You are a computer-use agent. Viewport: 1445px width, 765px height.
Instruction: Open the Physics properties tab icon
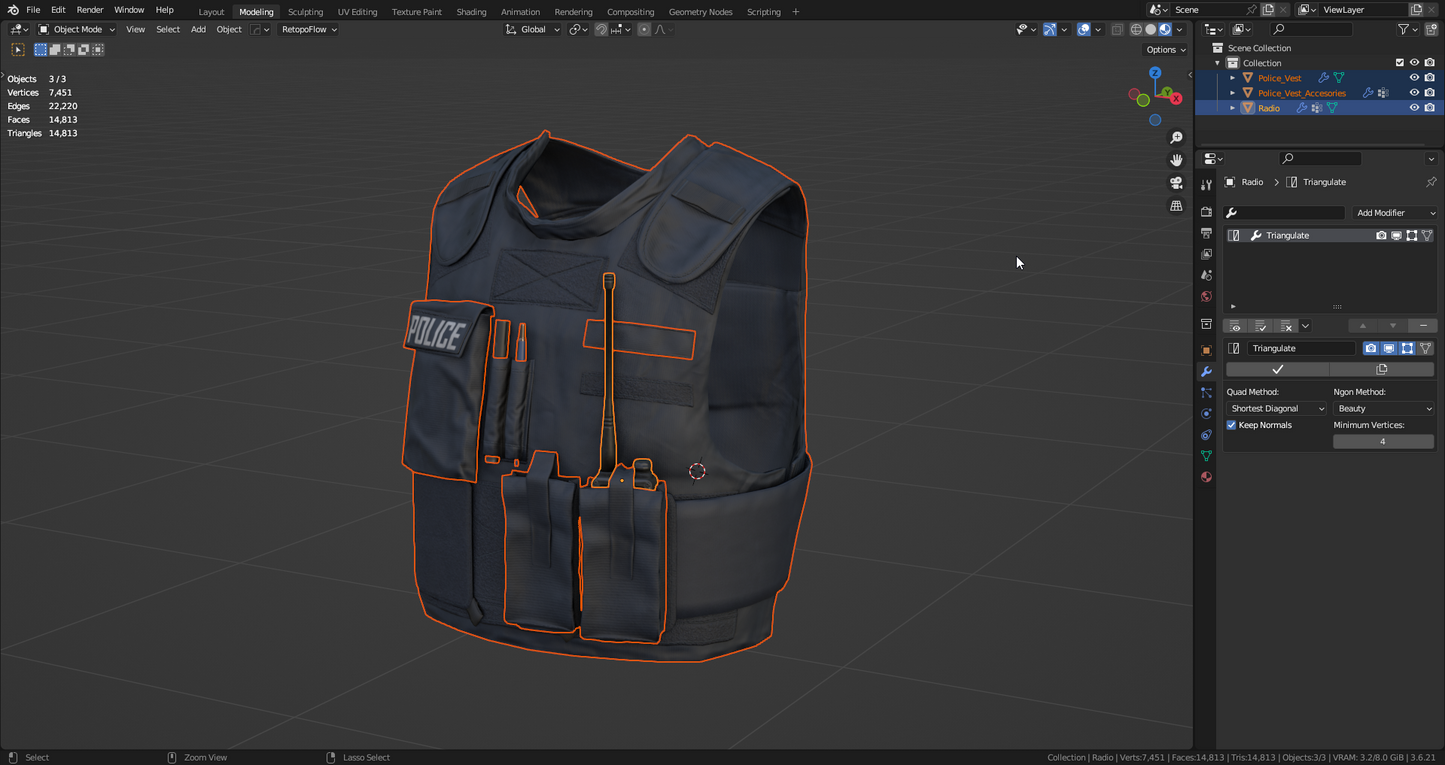1206,414
